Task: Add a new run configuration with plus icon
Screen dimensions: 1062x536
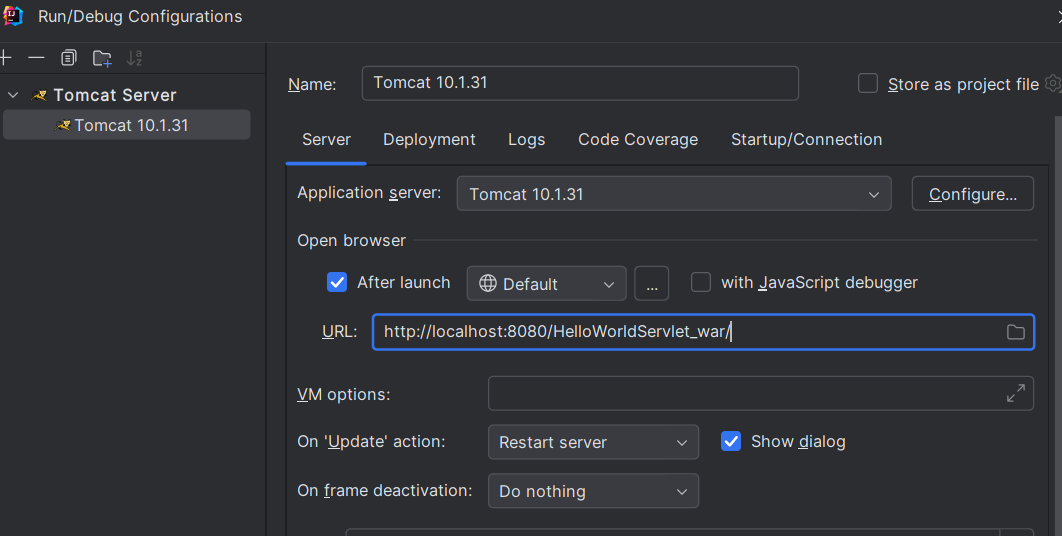Action: pos(5,58)
